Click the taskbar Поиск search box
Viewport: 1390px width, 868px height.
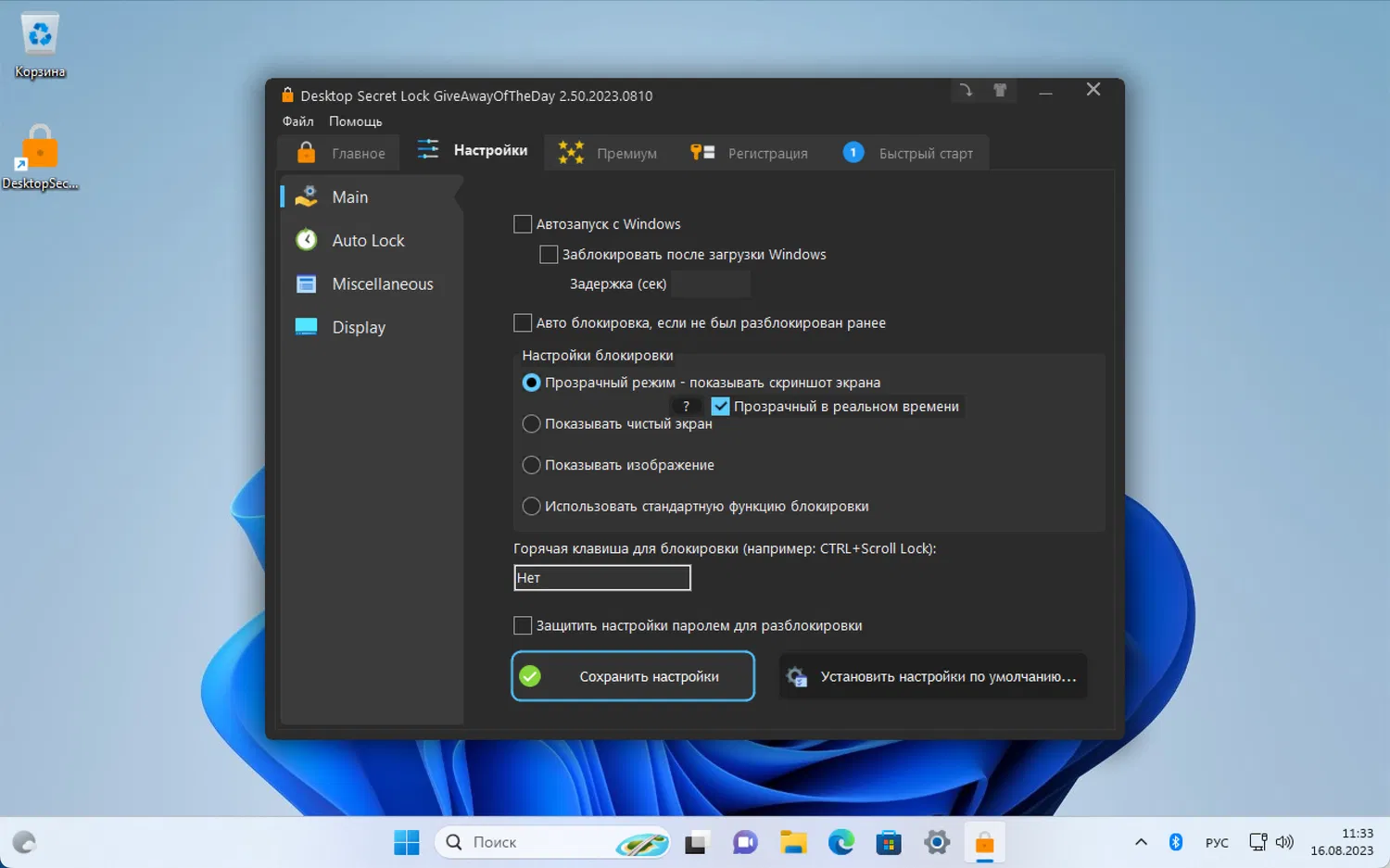tap(552, 842)
